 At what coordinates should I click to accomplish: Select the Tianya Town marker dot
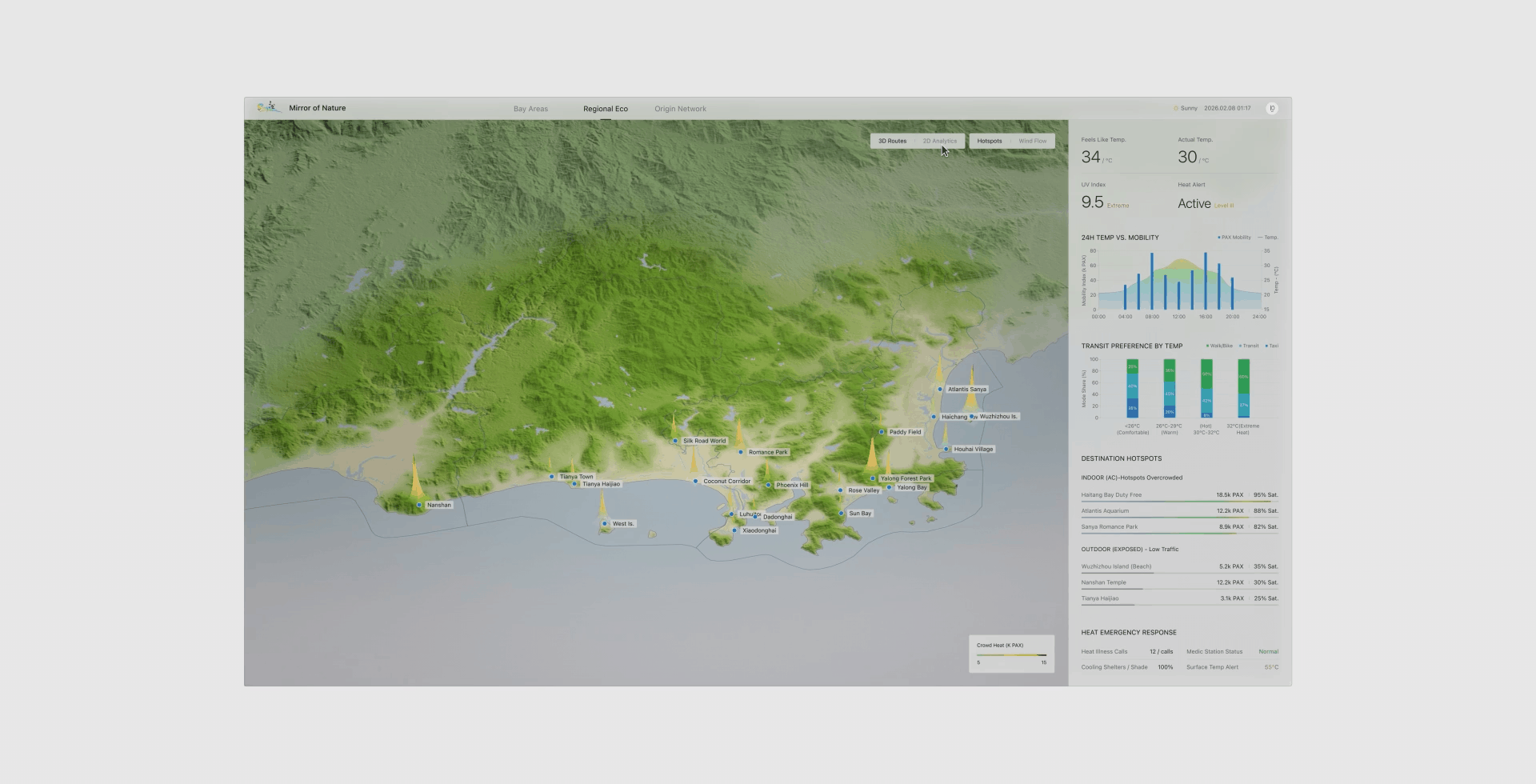point(552,477)
